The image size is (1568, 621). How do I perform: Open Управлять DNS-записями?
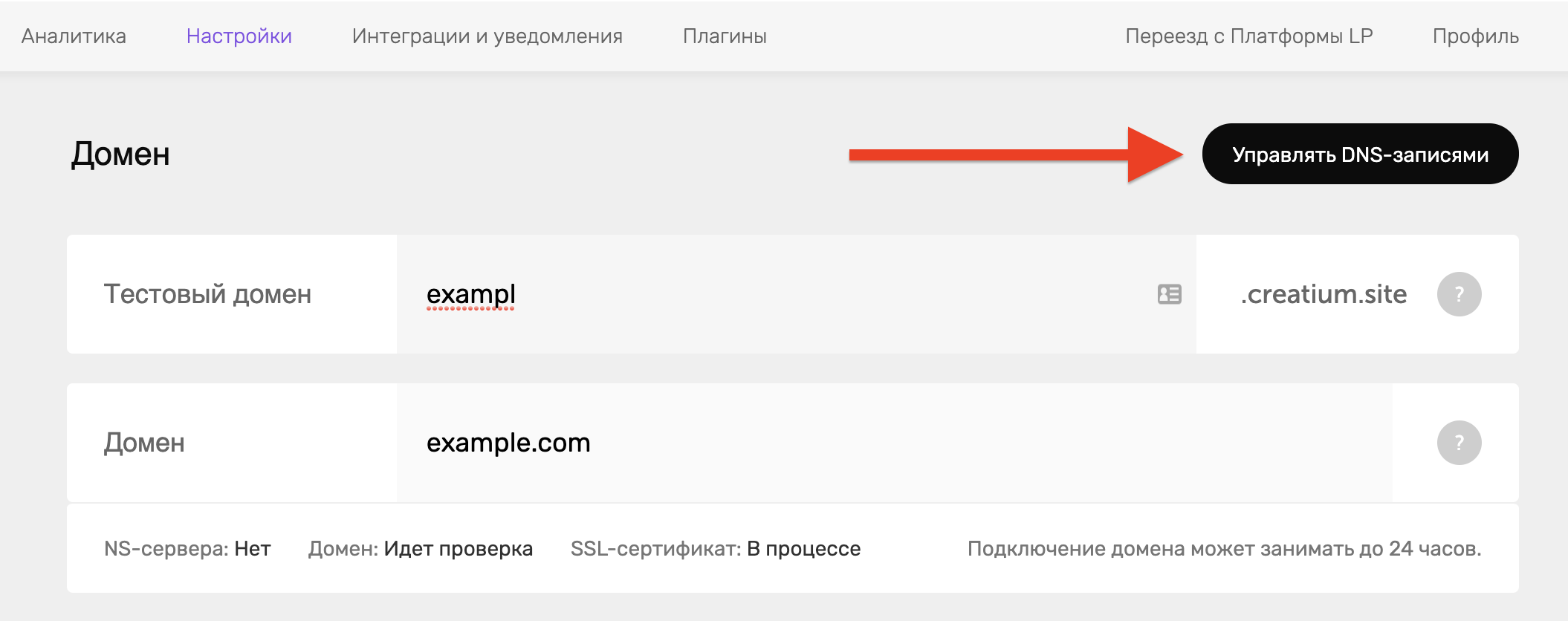pyautogui.click(x=1360, y=154)
